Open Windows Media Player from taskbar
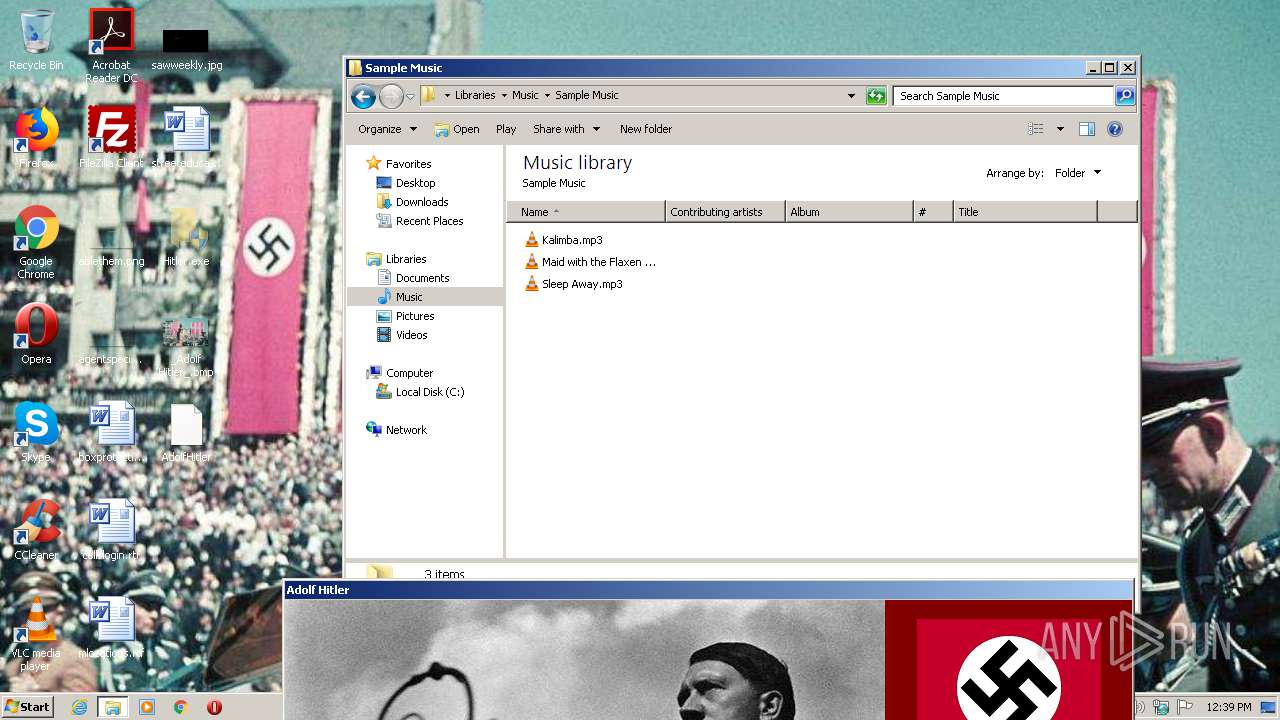 coord(147,707)
